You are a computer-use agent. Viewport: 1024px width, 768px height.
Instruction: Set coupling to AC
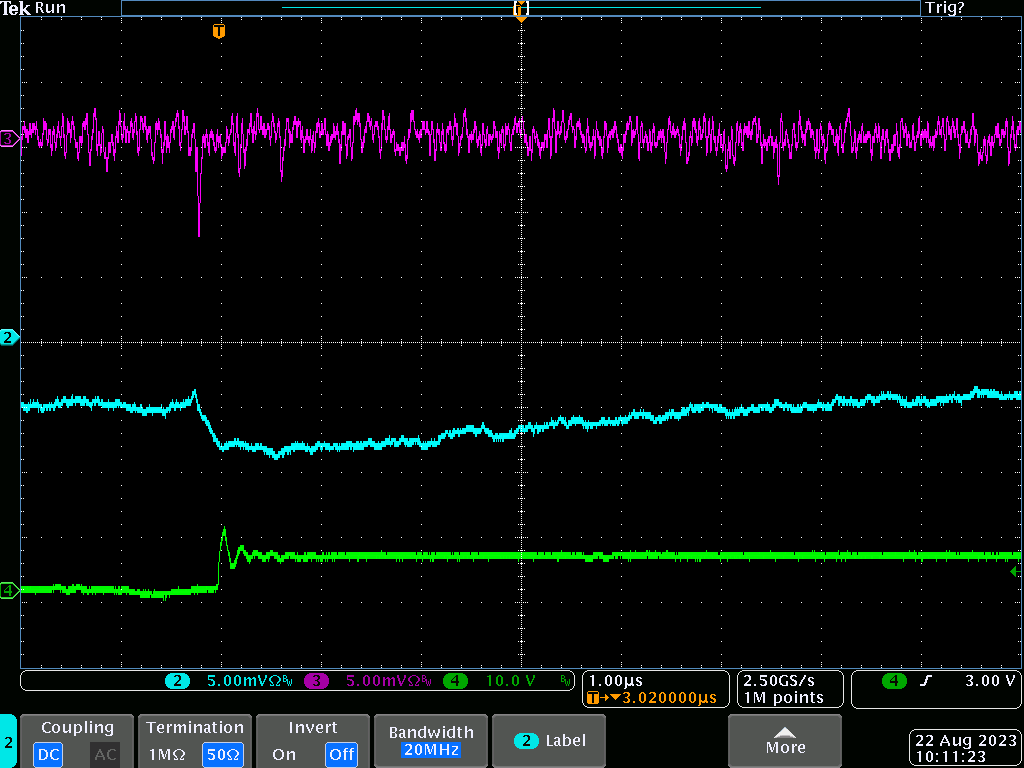pos(105,754)
